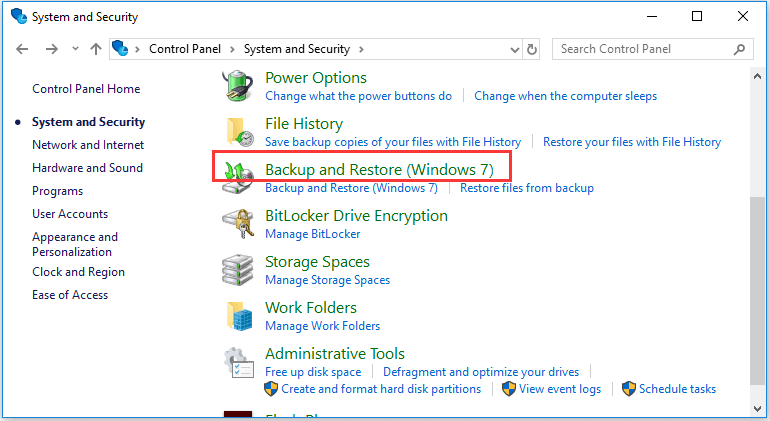Click the File History folder icon

[237, 131]
